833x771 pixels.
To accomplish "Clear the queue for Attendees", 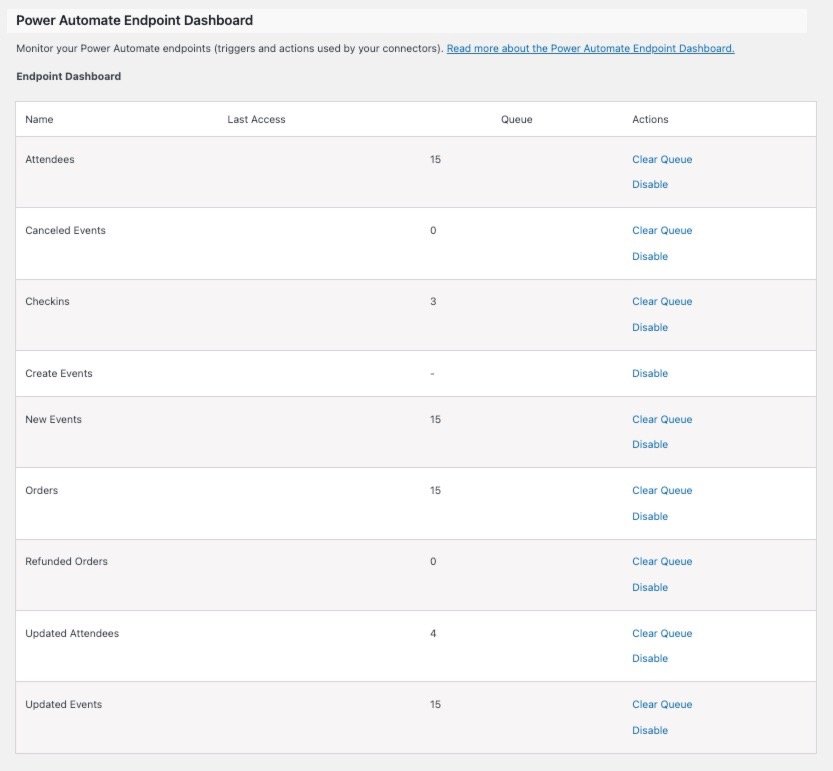I will [662, 159].
